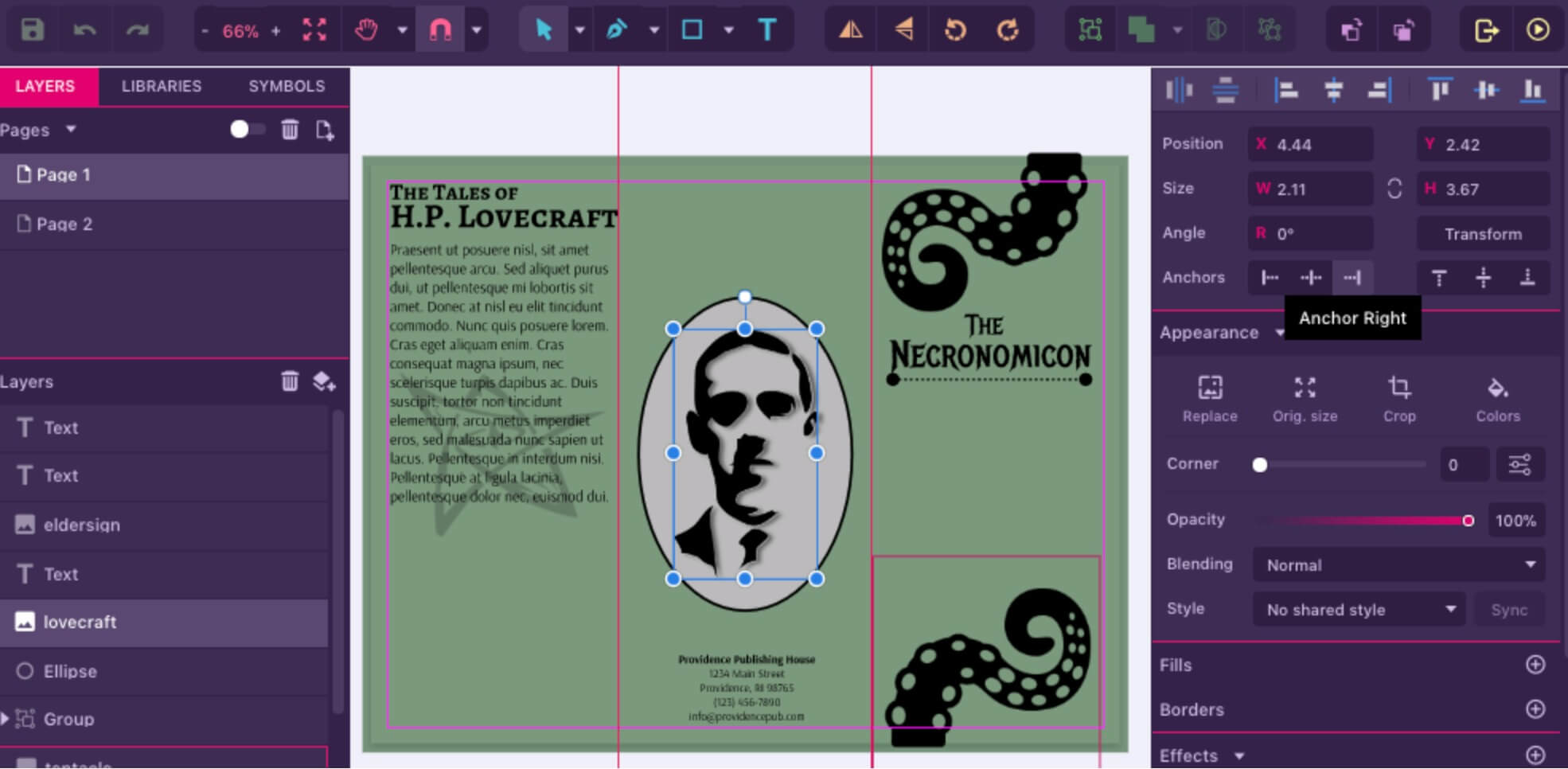The height and width of the screenshot is (769, 1568).
Task: Toggle the snapping magnet tool
Action: (440, 30)
